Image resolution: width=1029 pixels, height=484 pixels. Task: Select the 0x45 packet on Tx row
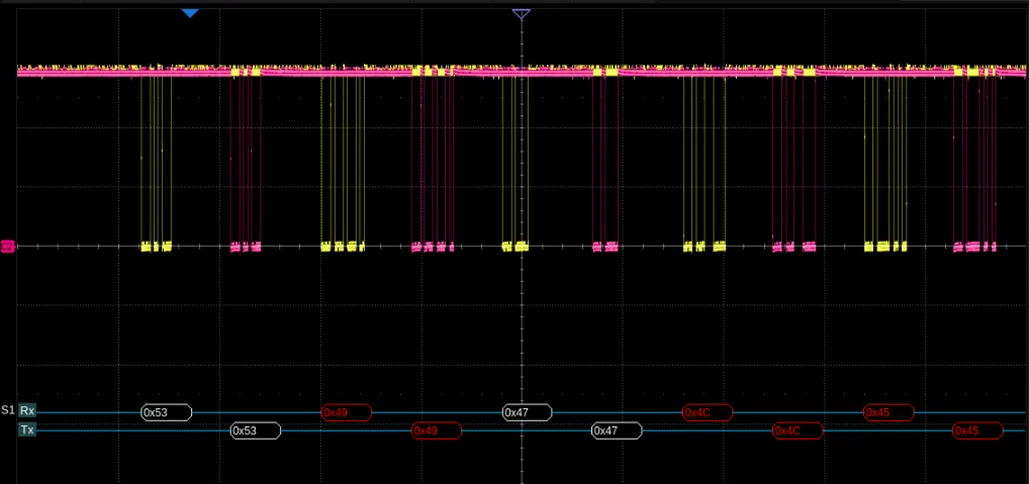point(978,431)
